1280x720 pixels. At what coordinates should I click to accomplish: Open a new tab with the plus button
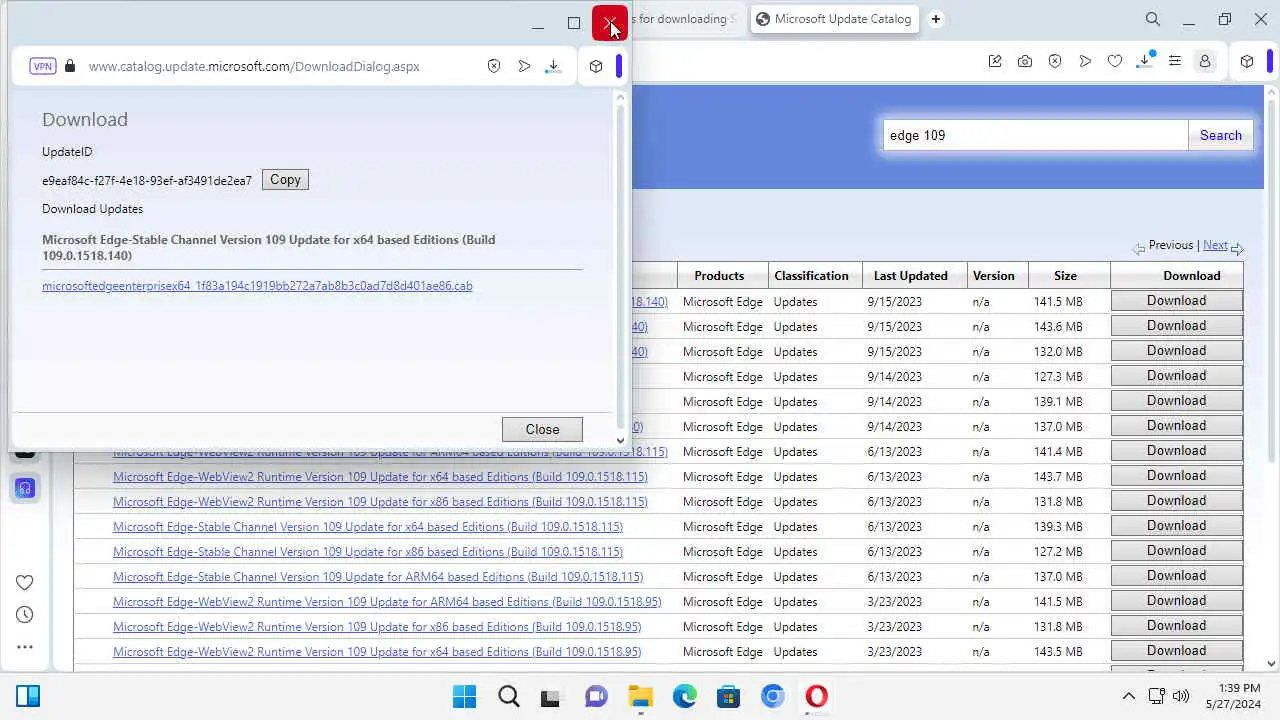point(936,19)
